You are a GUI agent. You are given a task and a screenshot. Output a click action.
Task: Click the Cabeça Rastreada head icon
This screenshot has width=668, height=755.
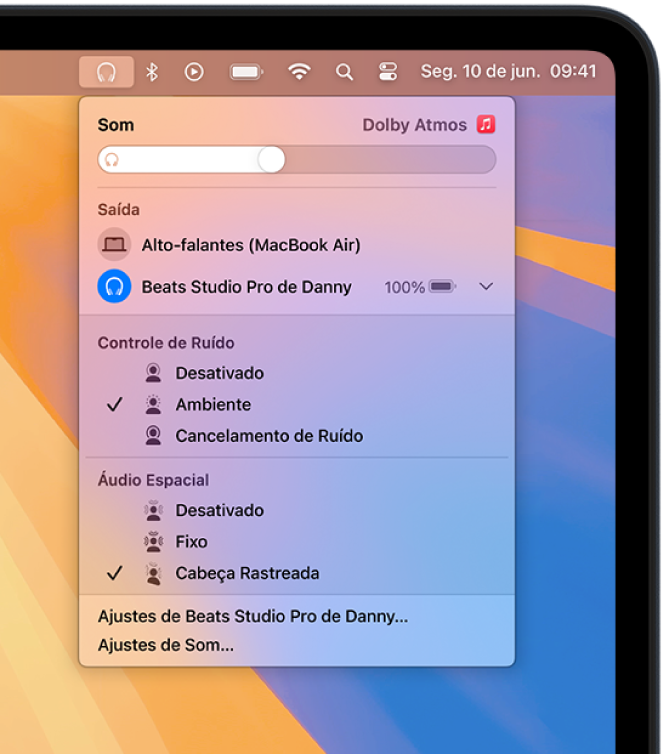pos(154,573)
